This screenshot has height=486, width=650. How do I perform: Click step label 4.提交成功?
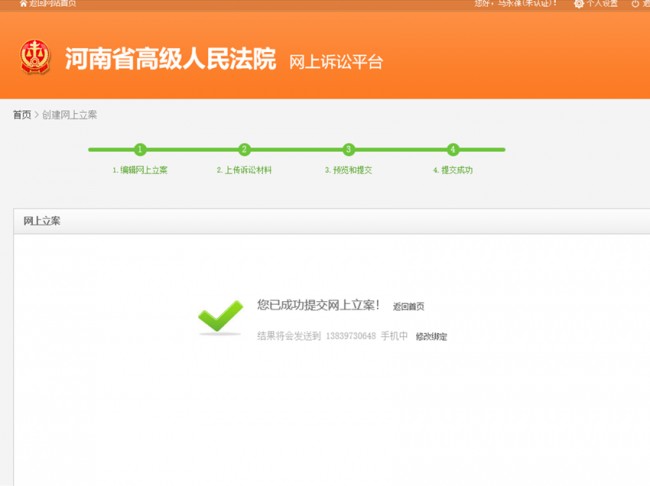453,170
